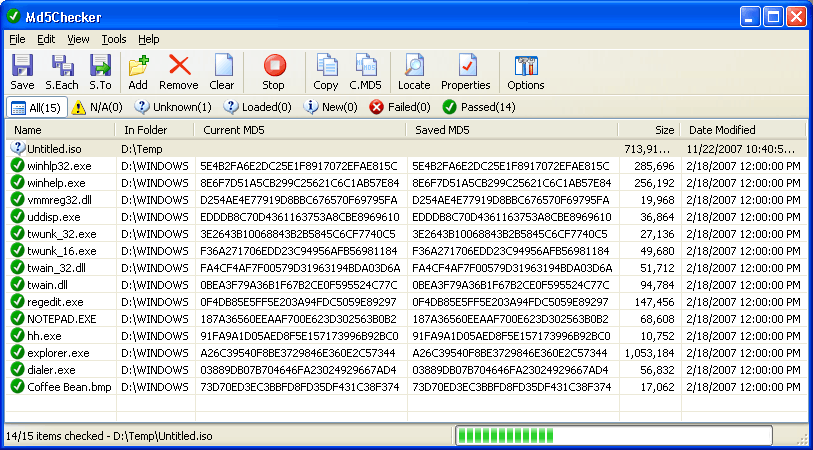Click the Locate file icon

click(x=414, y=73)
